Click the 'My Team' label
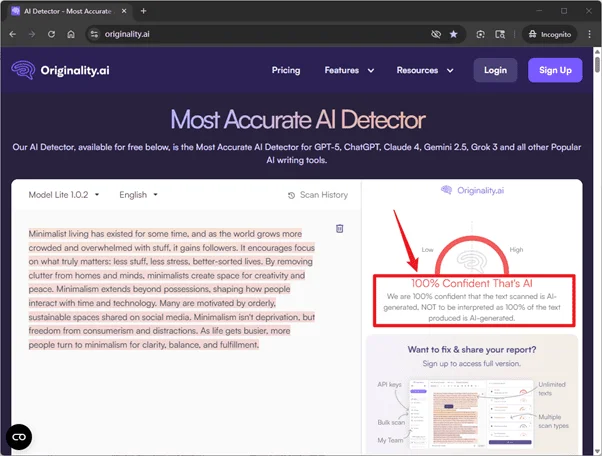602x456 pixels. coord(390,440)
